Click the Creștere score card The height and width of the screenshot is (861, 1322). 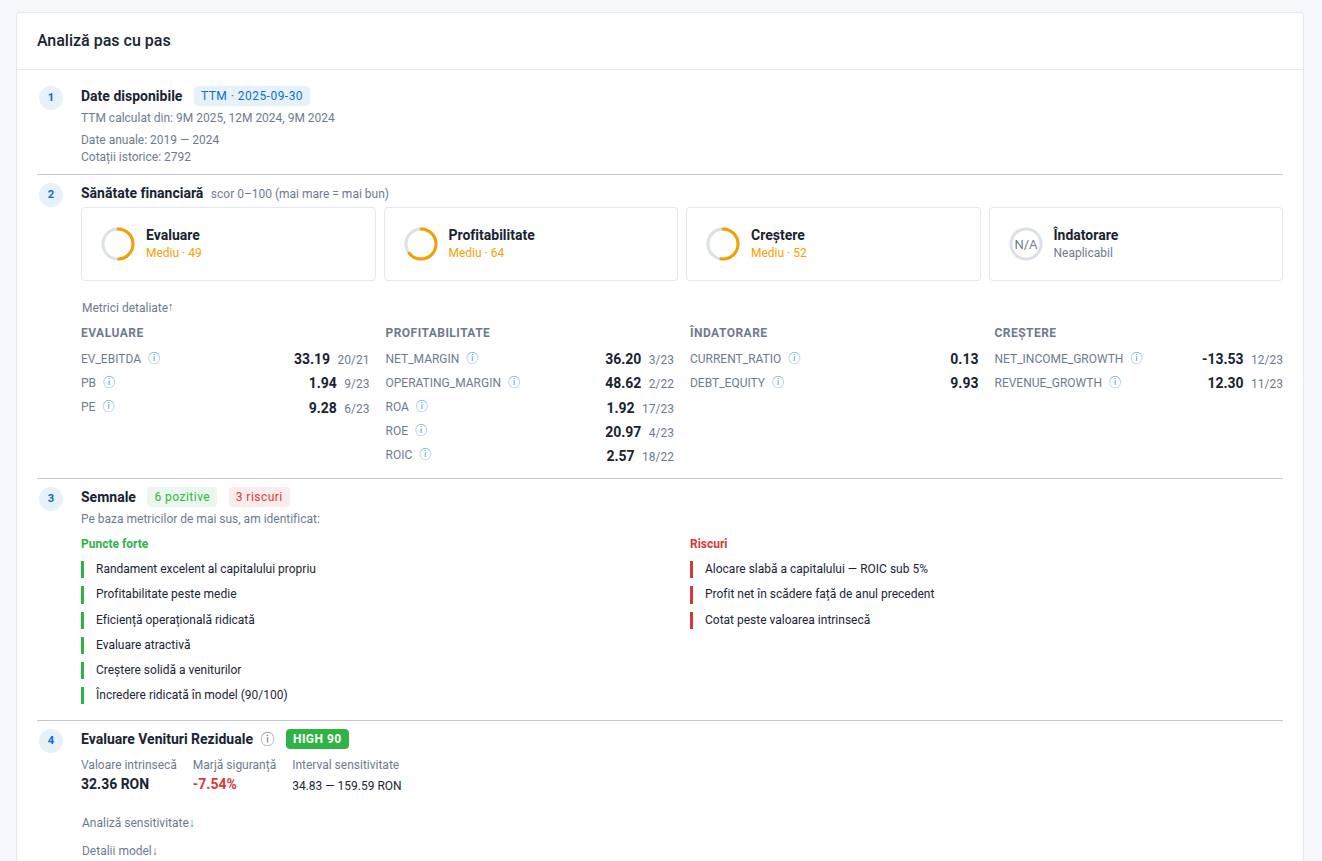coord(832,244)
